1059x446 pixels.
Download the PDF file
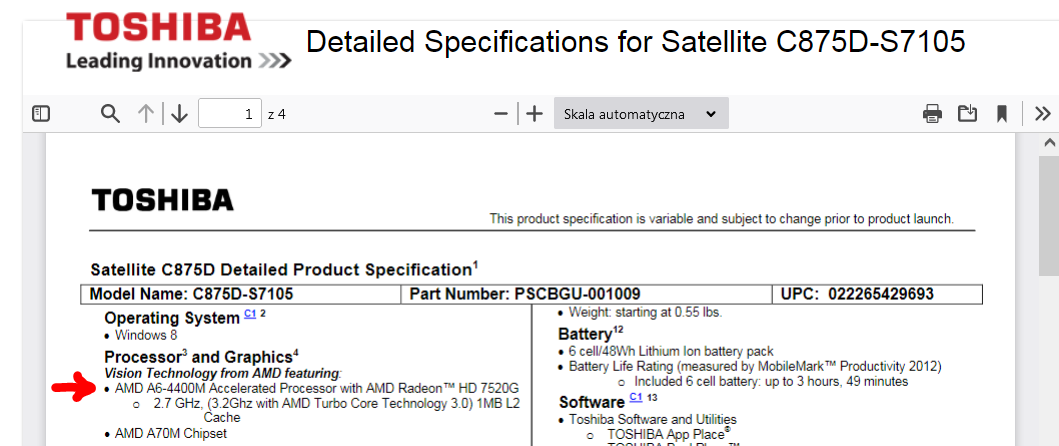(x=968, y=114)
